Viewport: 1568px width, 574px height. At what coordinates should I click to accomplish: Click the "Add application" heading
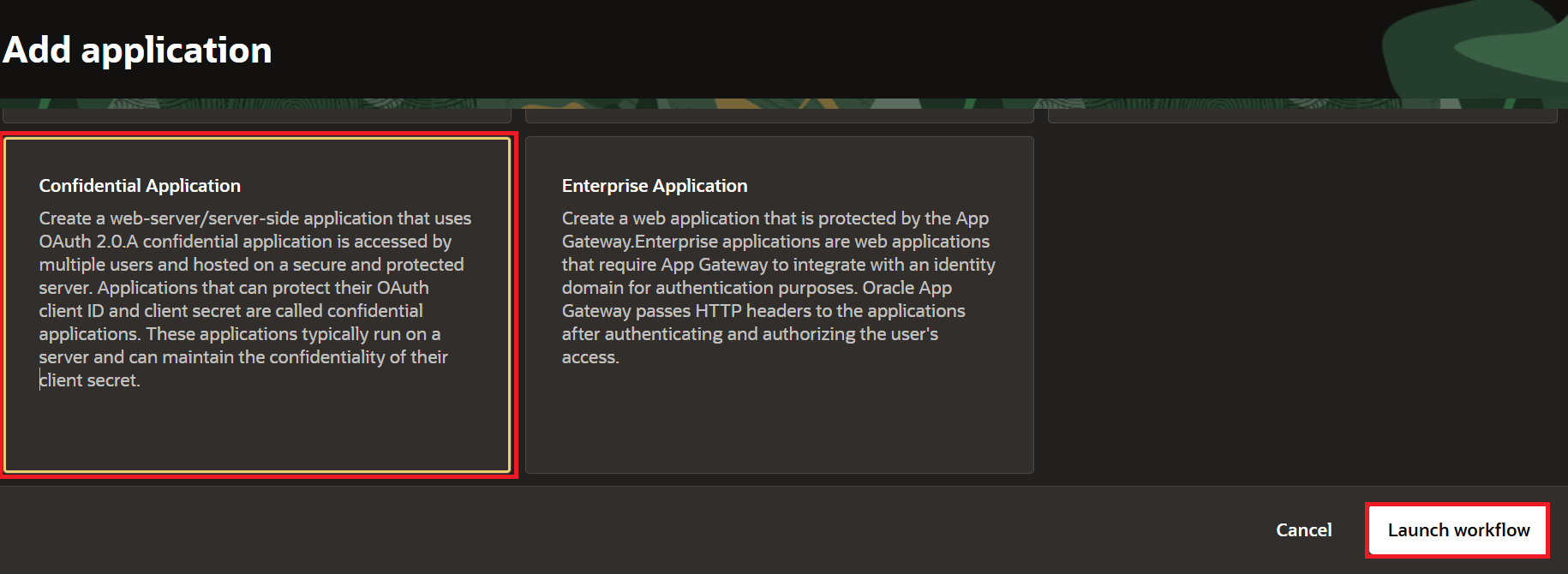point(137,50)
